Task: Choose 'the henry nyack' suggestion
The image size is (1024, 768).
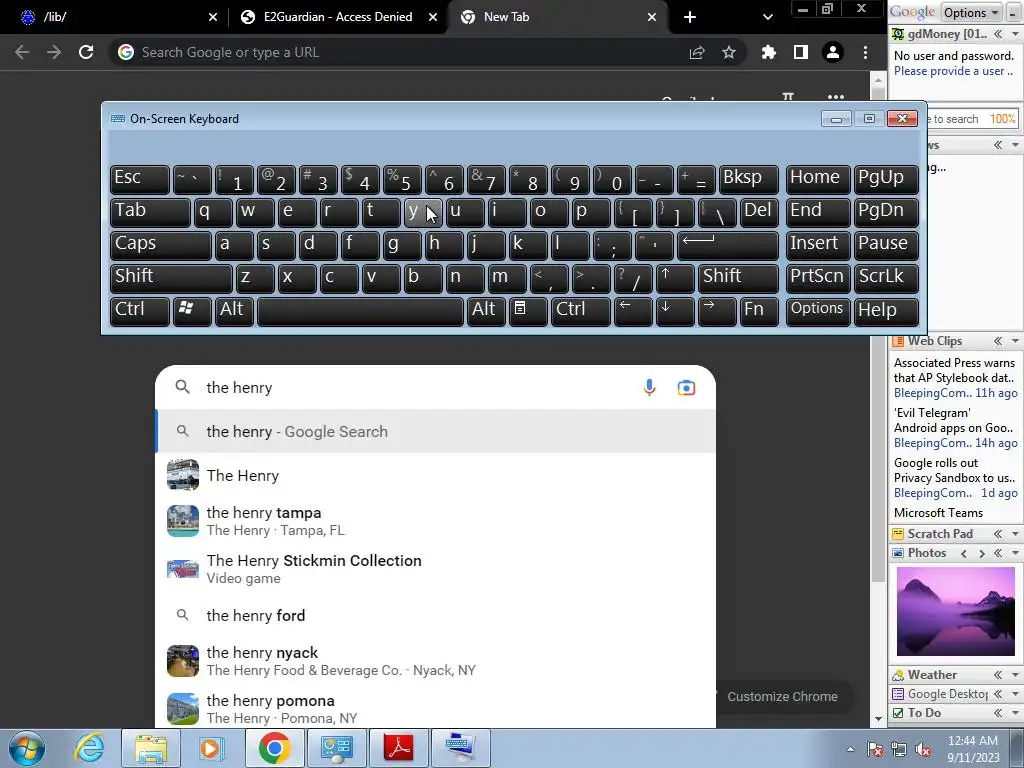Action: pyautogui.click(x=436, y=661)
